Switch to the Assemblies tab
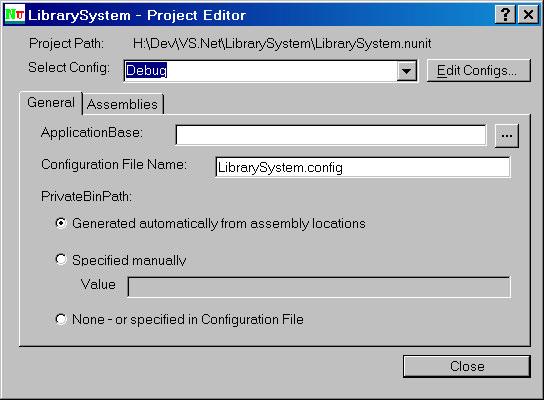This screenshot has width=544, height=400. coord(122,104)
